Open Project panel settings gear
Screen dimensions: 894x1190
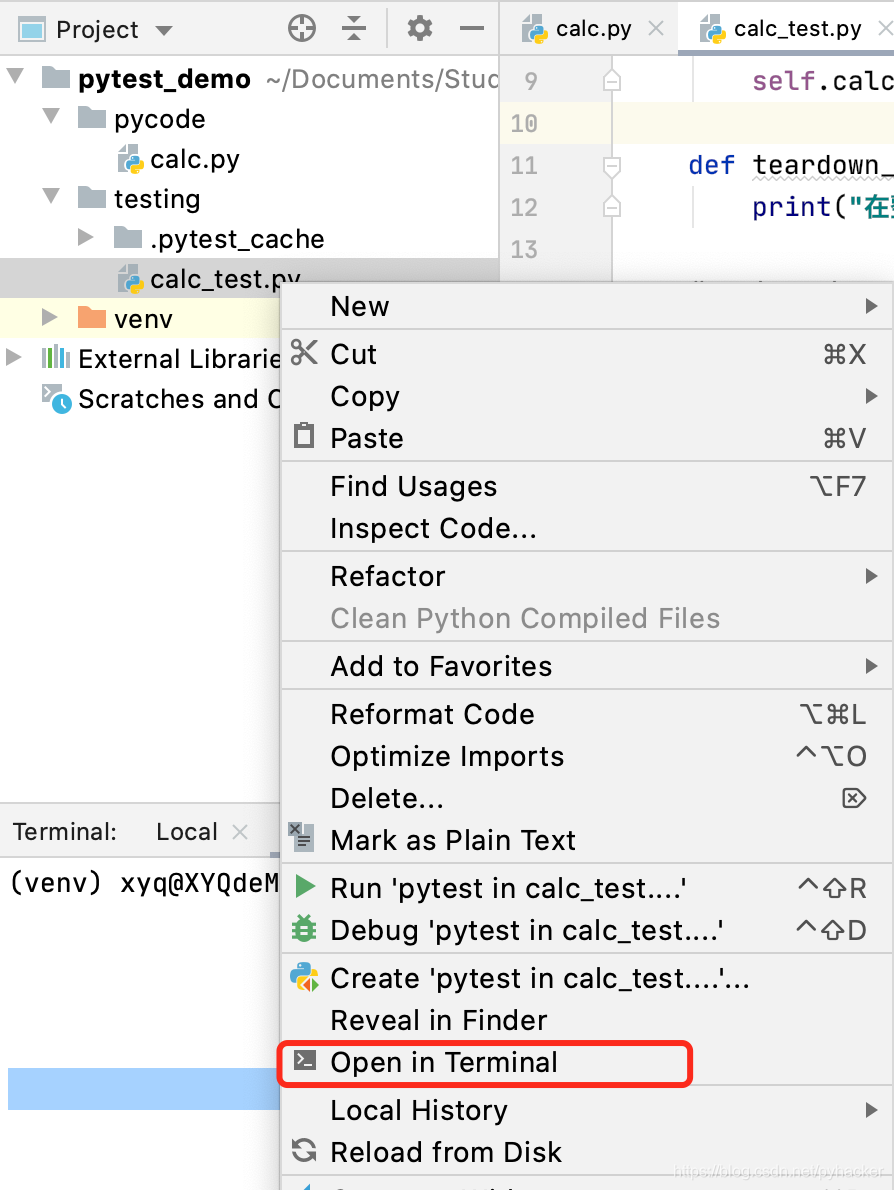pos(420,29)
